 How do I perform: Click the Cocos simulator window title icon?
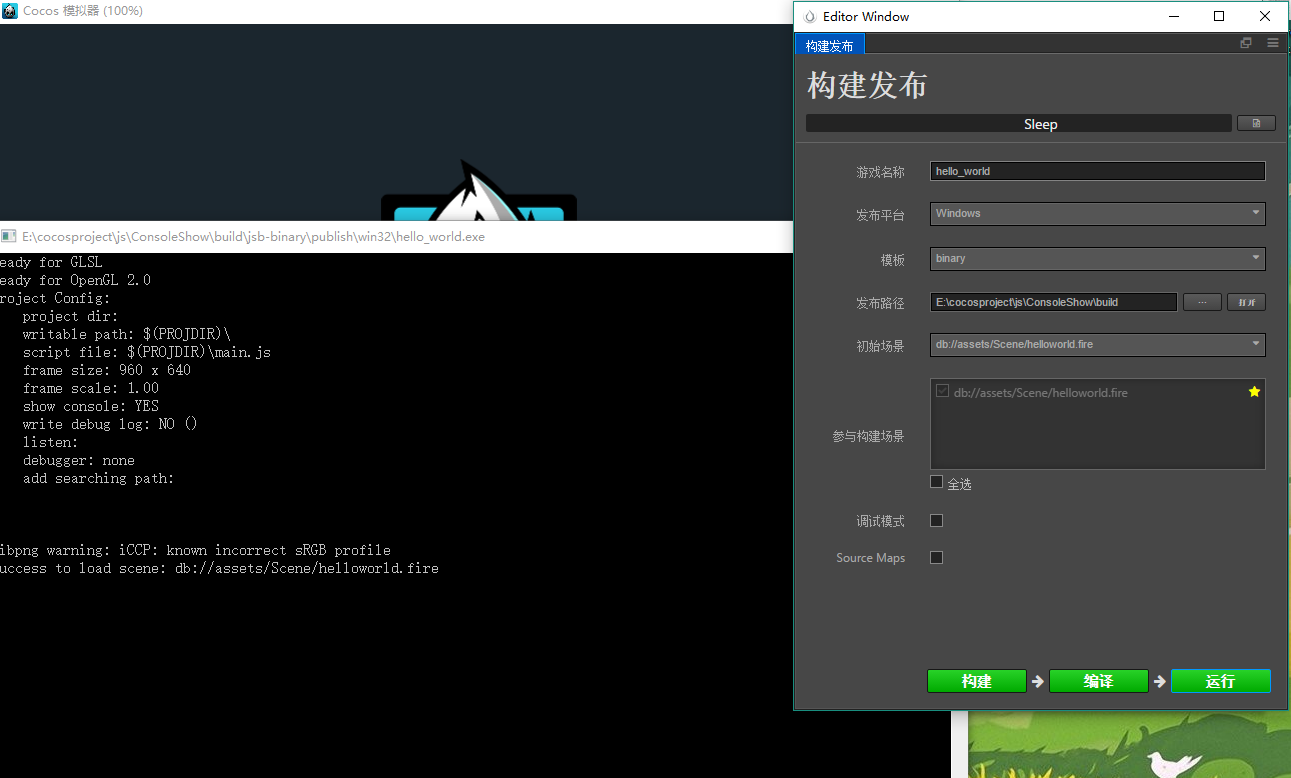coord(10,11)
